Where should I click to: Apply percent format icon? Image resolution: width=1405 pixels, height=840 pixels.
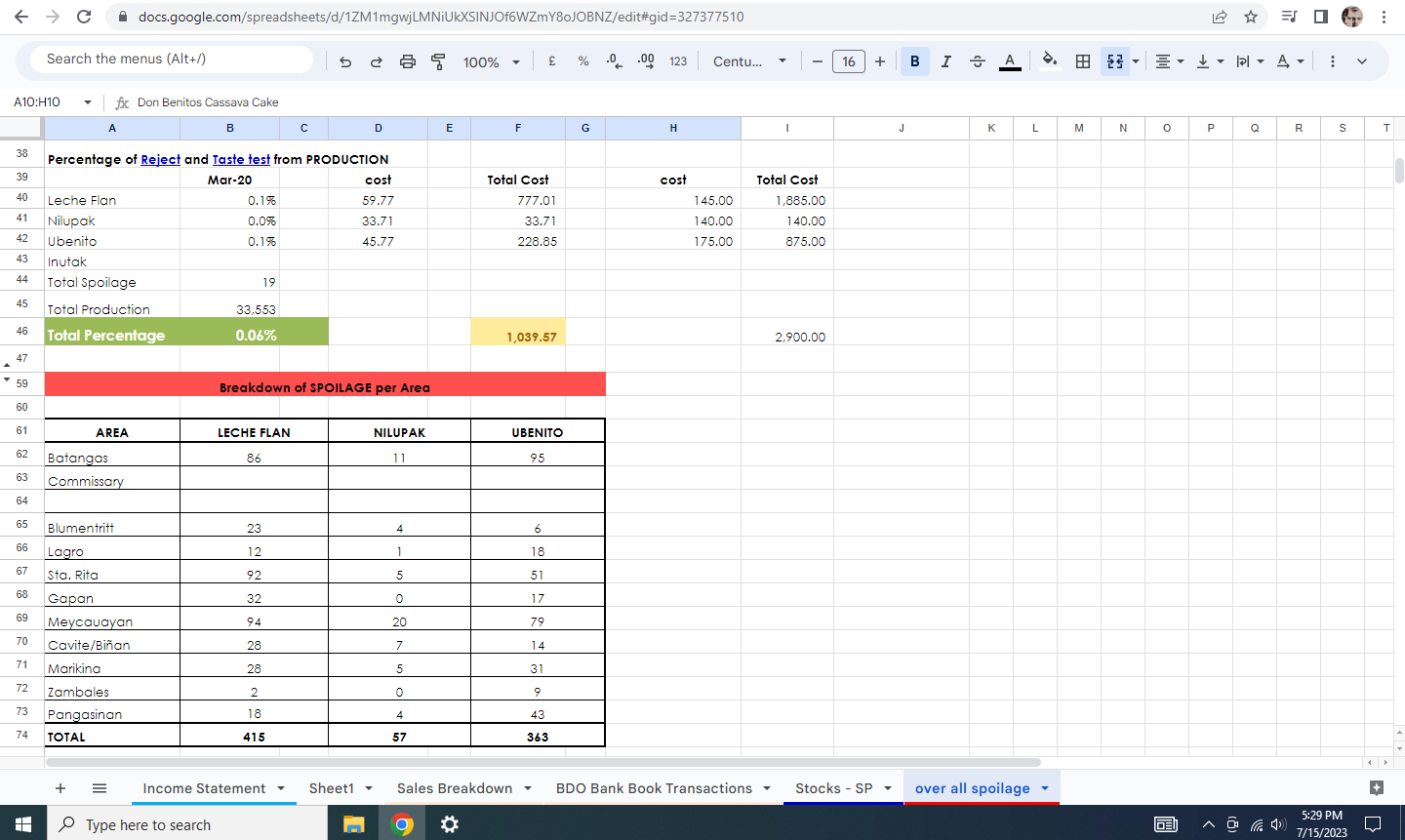(x=583, y=60)
